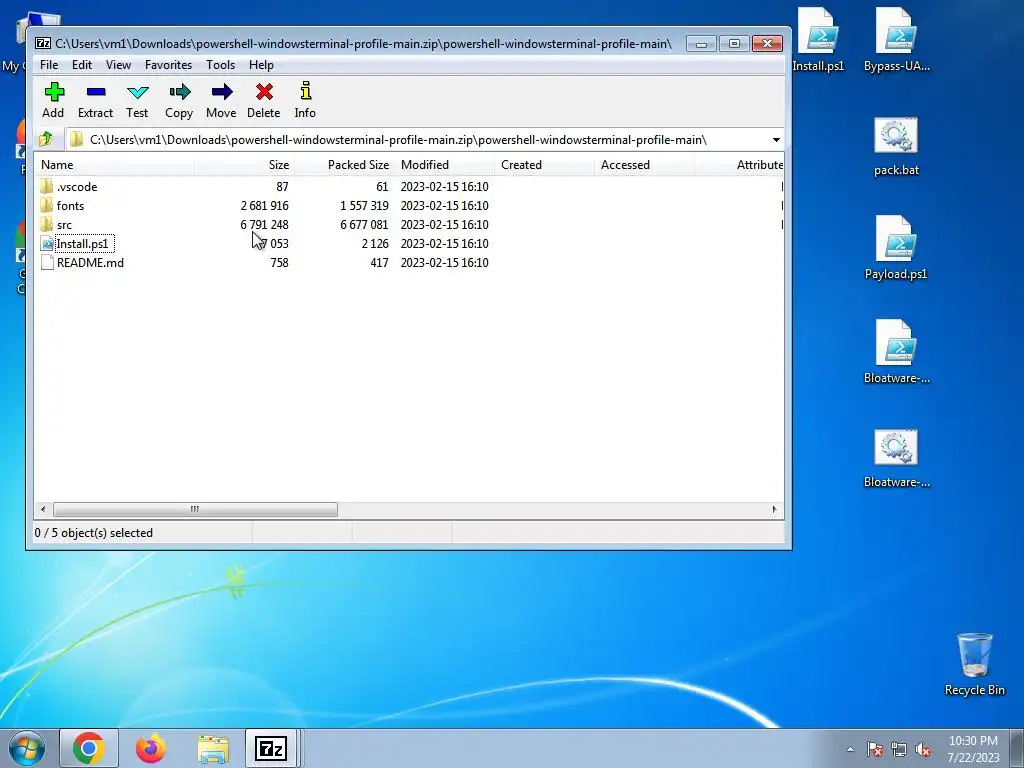
Task: Select the README.md file icon
Action: [x=46, y=263]
